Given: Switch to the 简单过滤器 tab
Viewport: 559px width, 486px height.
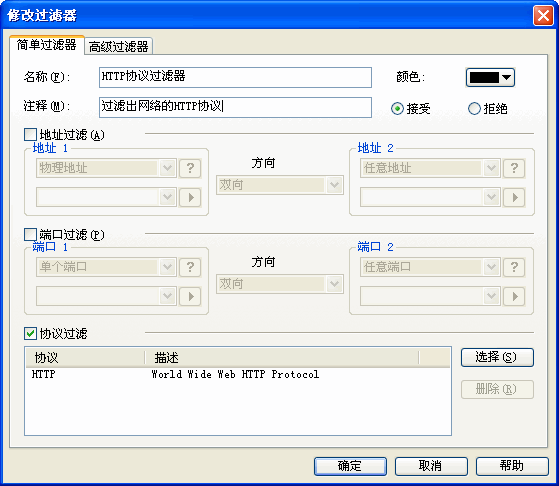Looking at the screenshot, I should click(x=47, y=45).
